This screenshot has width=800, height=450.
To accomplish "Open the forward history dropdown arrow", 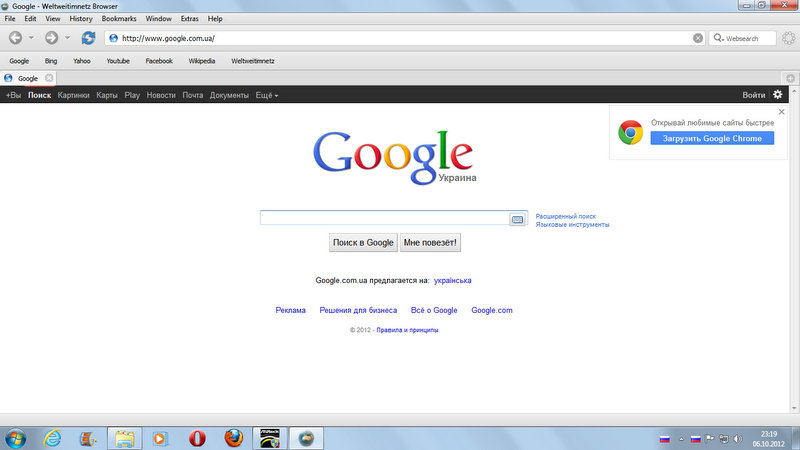I will (67, 38).
